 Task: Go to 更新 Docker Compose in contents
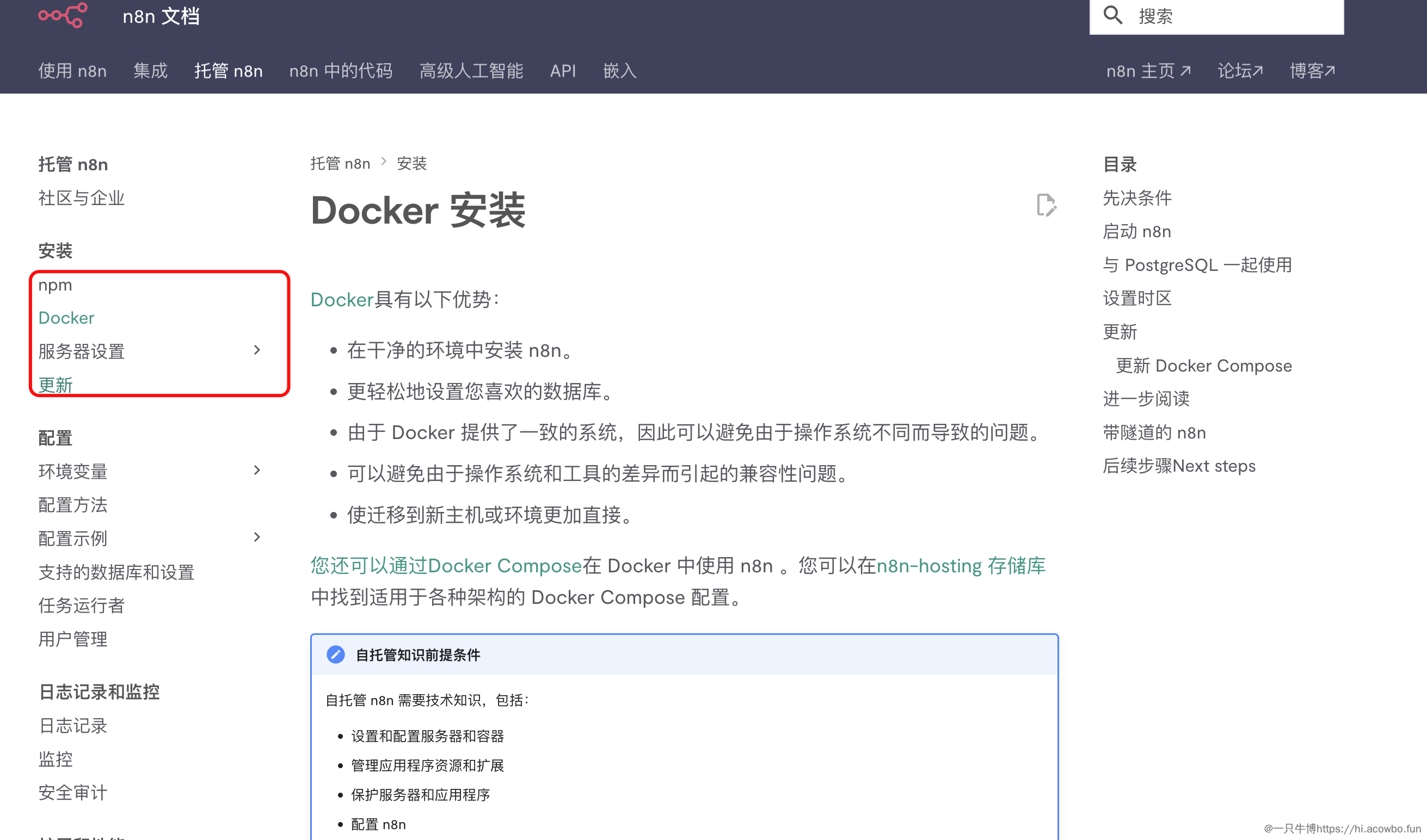coord(1203,366)
